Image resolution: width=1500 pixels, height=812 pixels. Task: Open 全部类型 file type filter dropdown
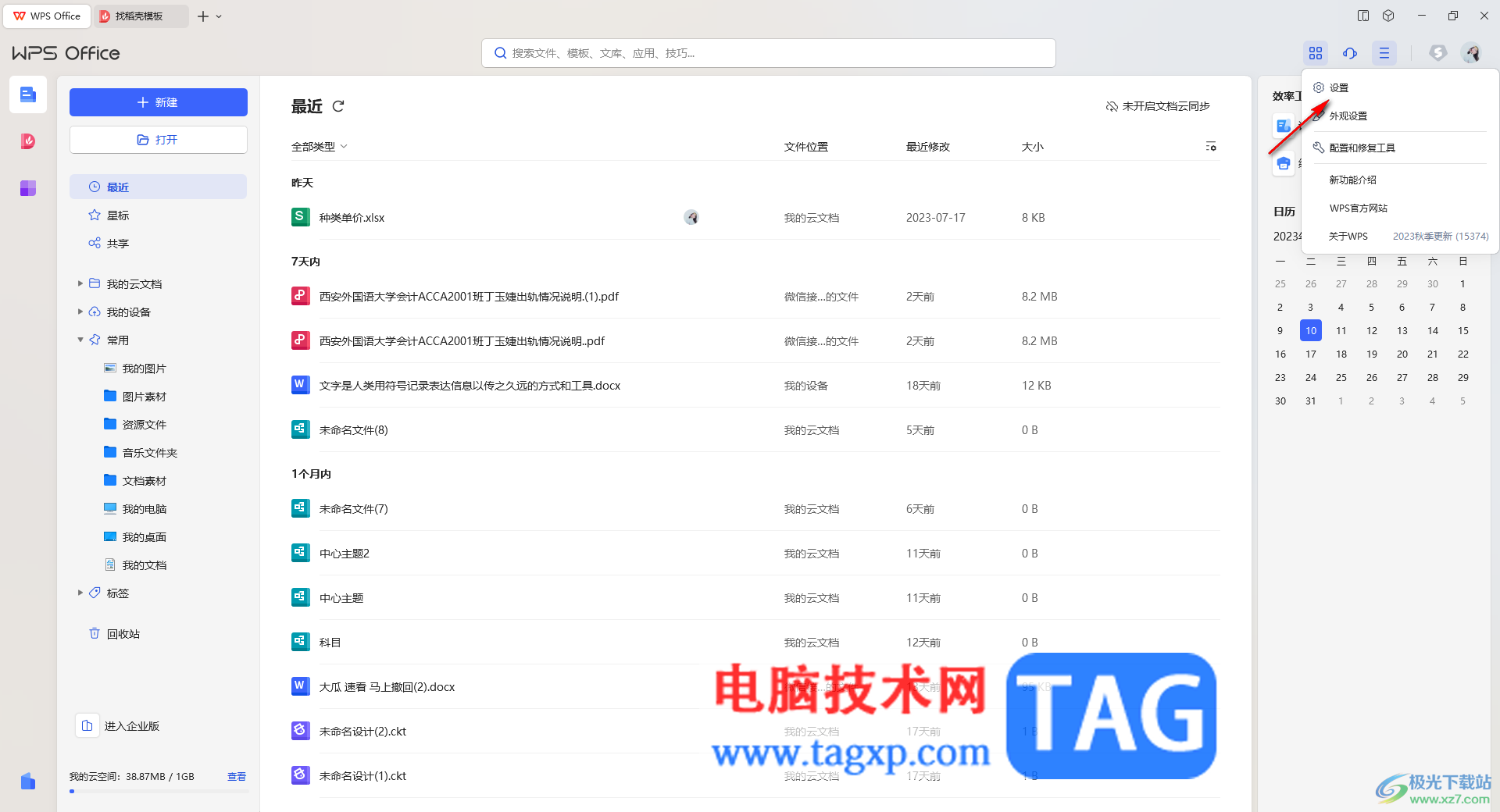coord(319,147)
